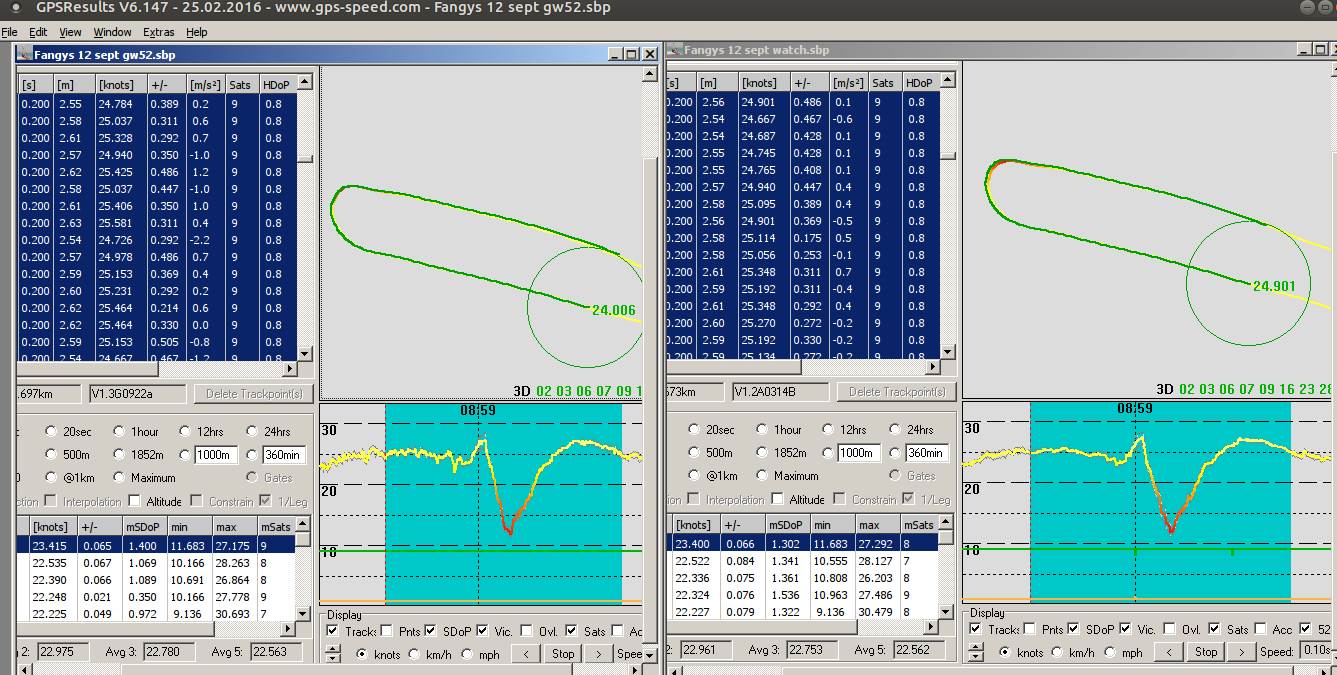
Task: Uncheck Sats display in right panel
Action: coord(1214,629)
